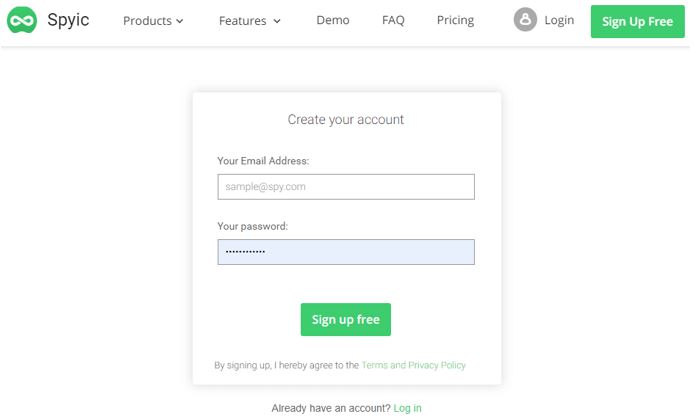
Task: Go to the Demo page
Action: click(333, 20)
